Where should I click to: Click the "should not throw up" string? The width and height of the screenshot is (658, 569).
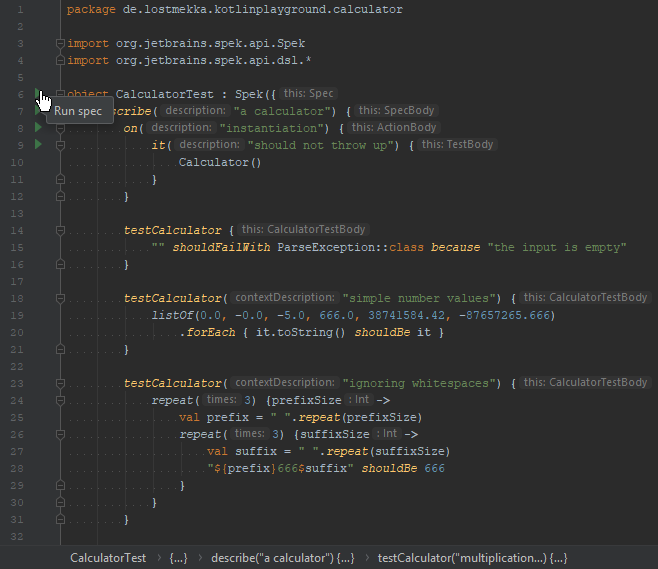[x=323, y=145]
